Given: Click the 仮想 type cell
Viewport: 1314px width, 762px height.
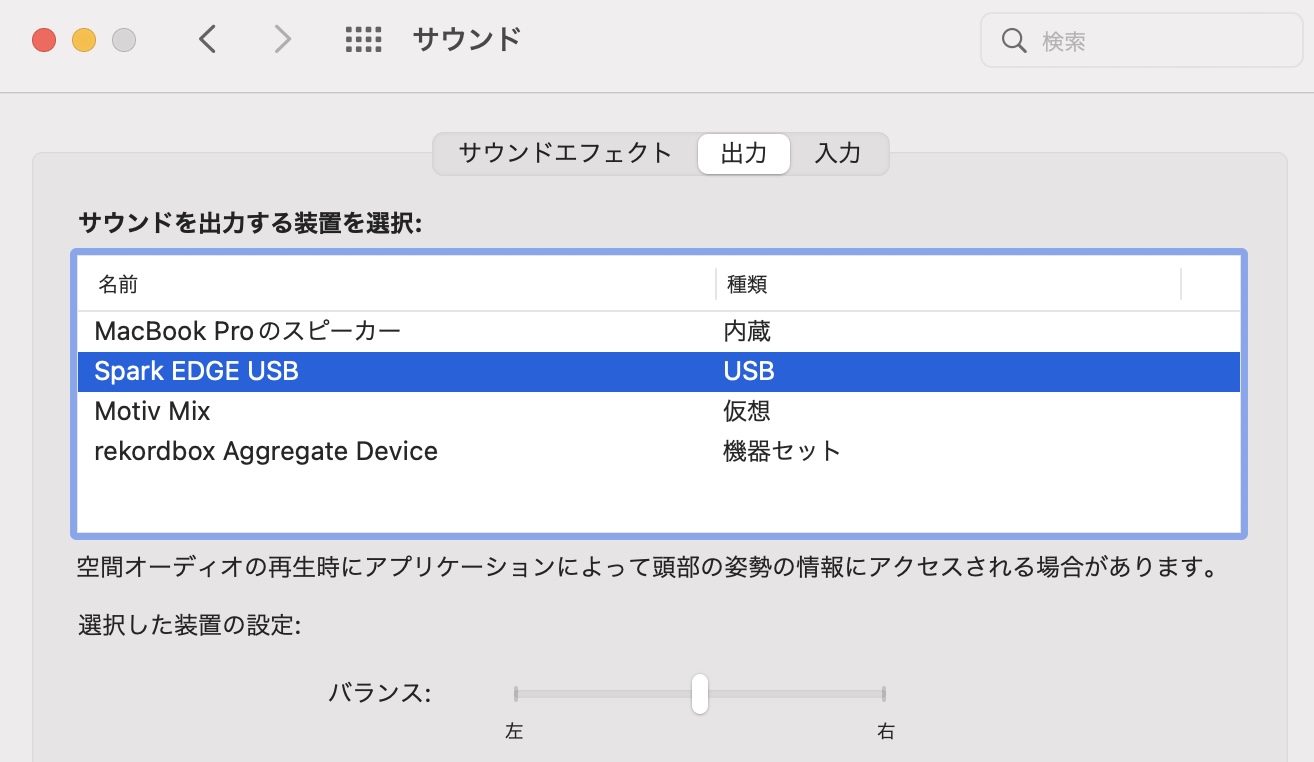Looking at the screenshot, I should click(747, 411).
